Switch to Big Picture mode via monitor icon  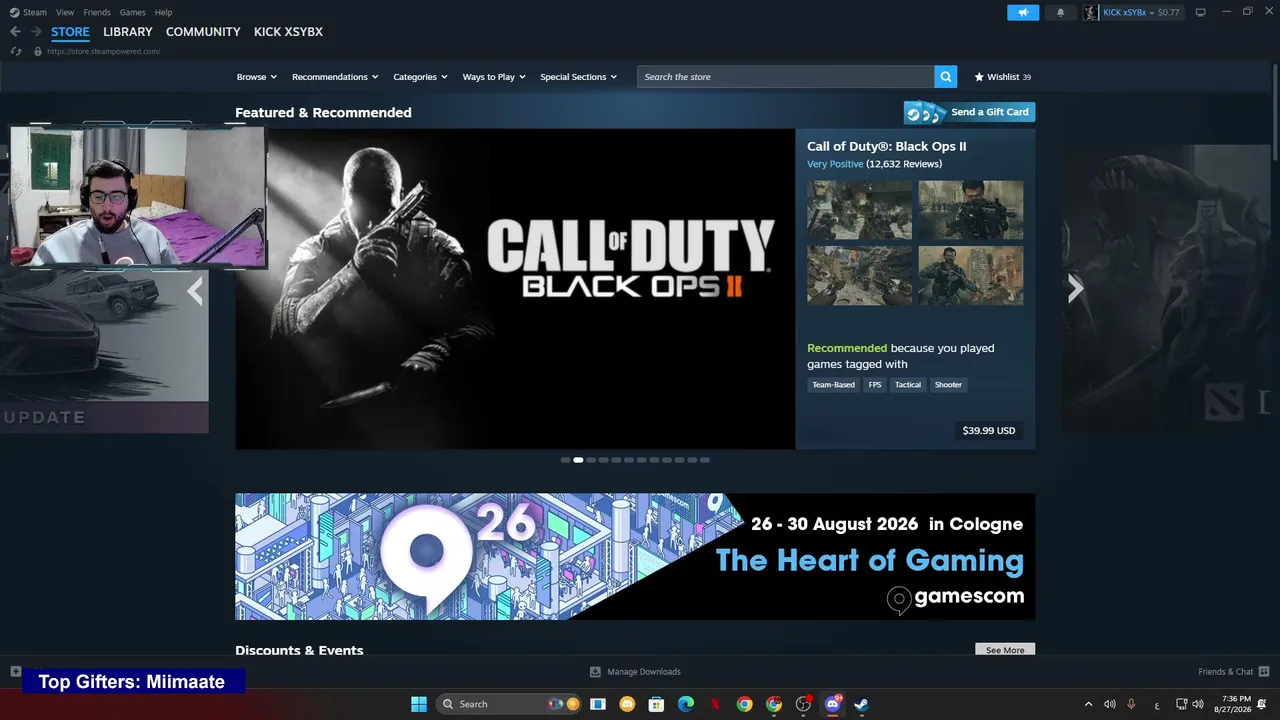(x=1201, y=12)
